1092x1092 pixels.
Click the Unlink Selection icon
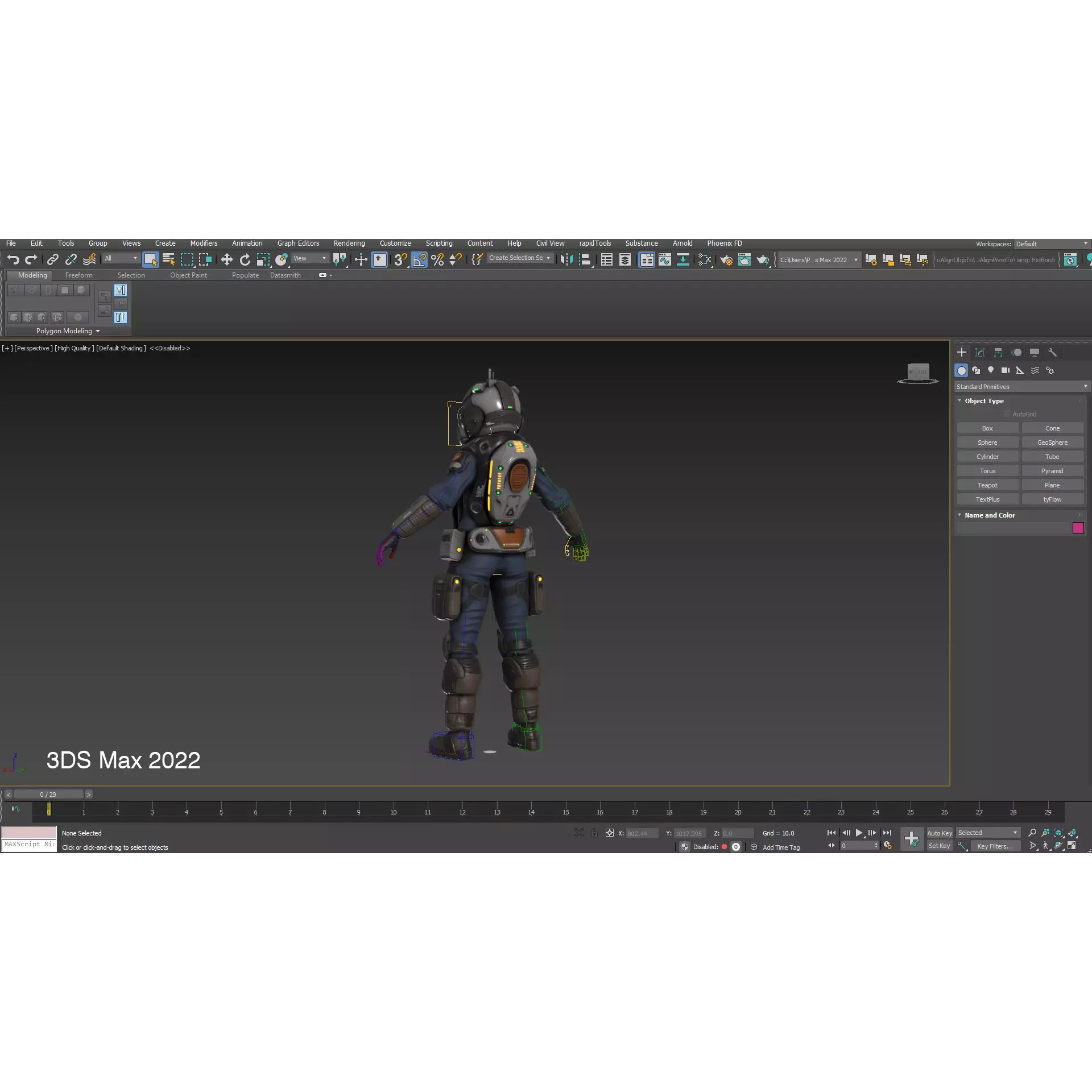coord(71,260)
